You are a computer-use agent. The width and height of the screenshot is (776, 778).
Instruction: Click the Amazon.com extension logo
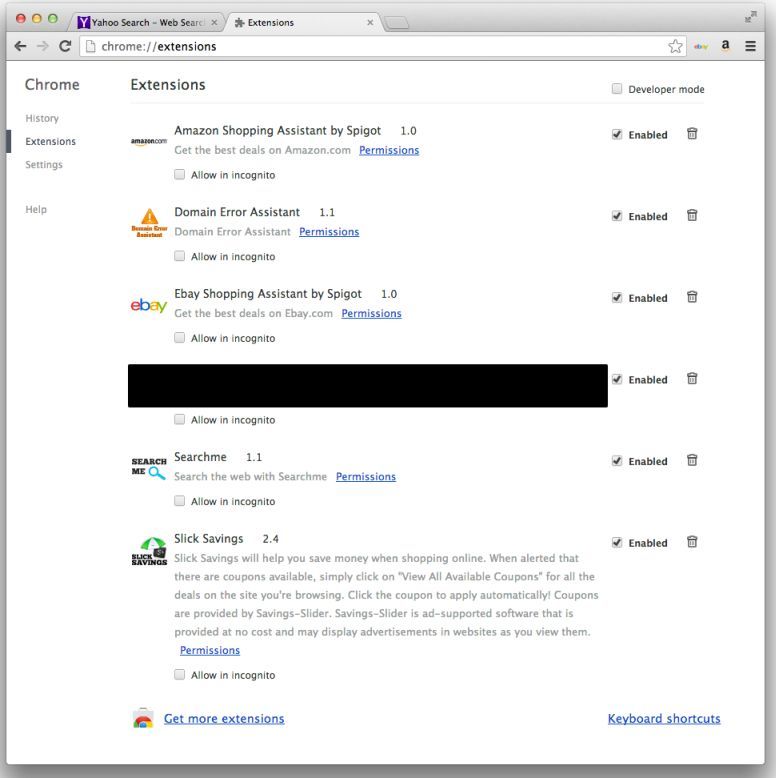[x=149, y=141]
